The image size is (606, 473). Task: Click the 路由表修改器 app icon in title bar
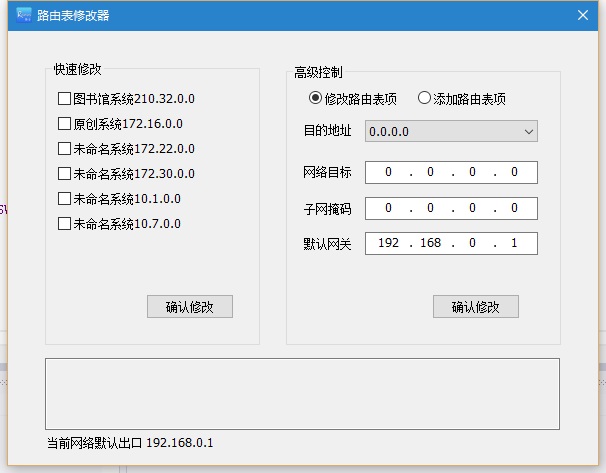point(24,15)
